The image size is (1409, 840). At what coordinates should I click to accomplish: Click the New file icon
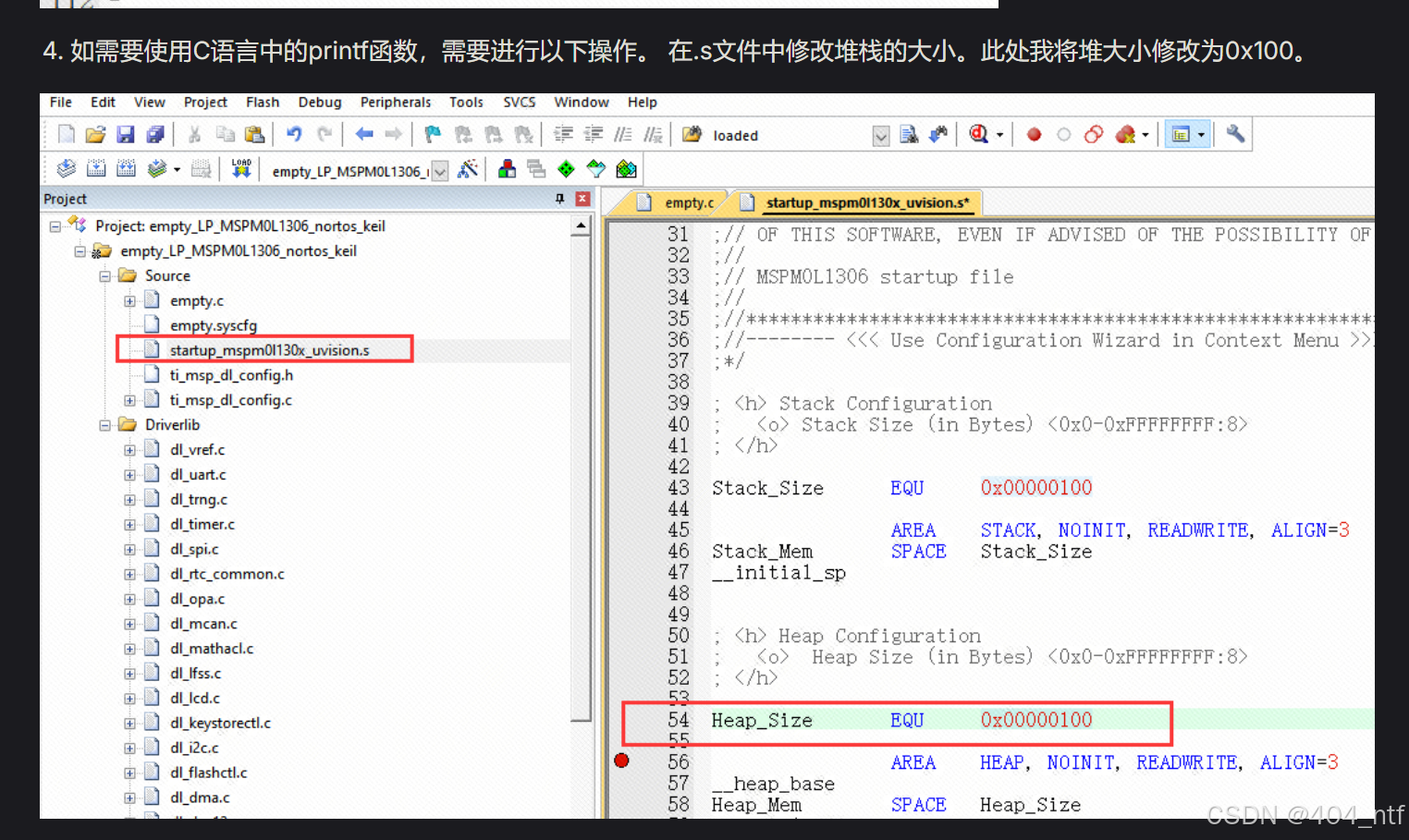[x=66, y=135]
